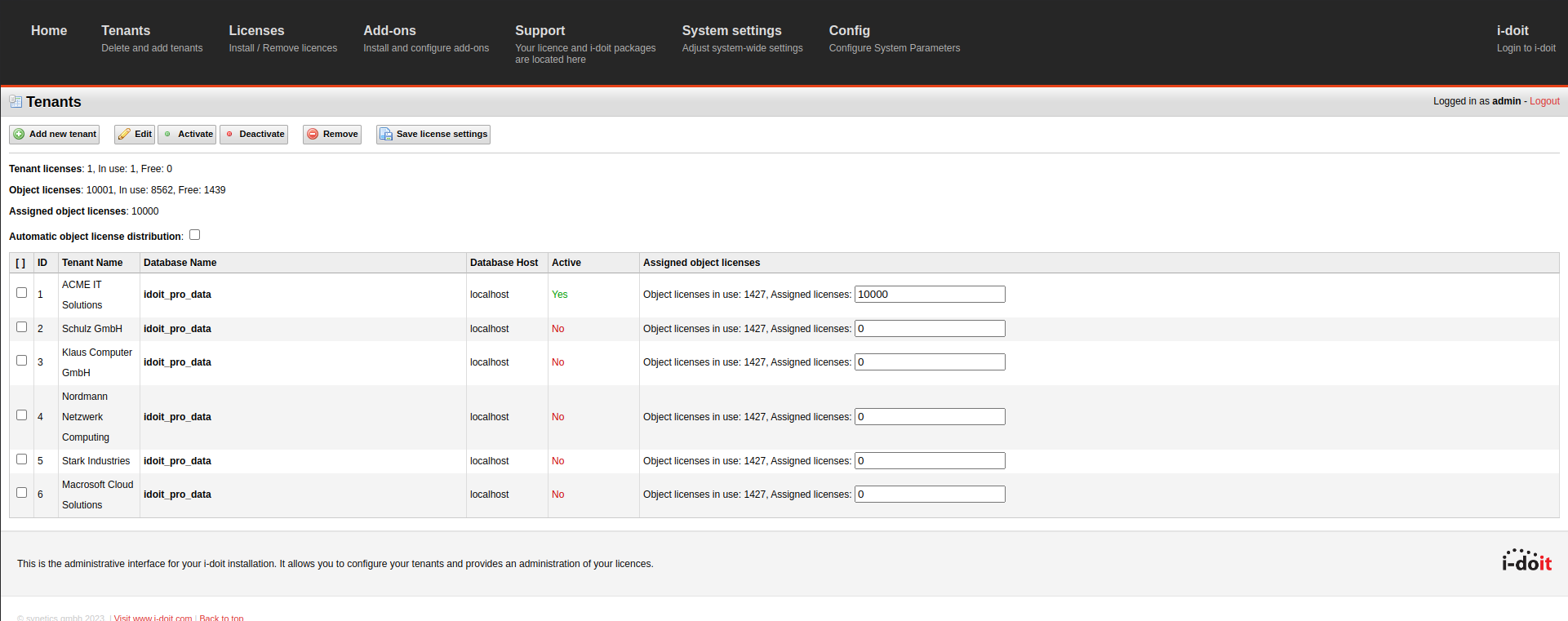1568x621 pixels.
Task: Click the Logout link
Action: pyautogui.click(x=1544, y=101)
